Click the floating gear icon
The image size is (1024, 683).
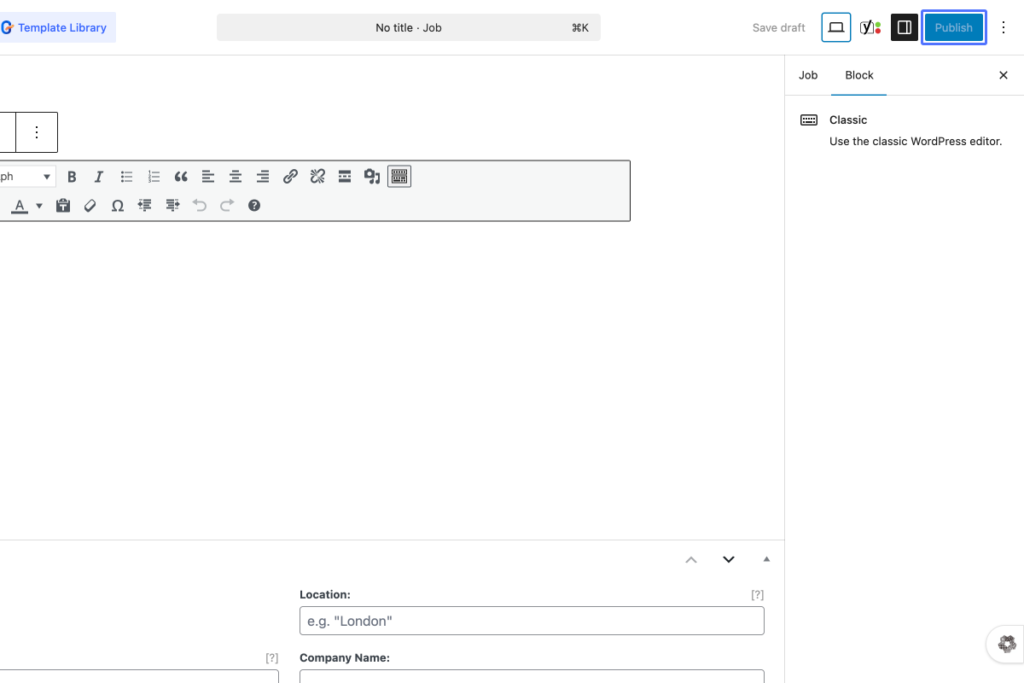click(1006, 644)
